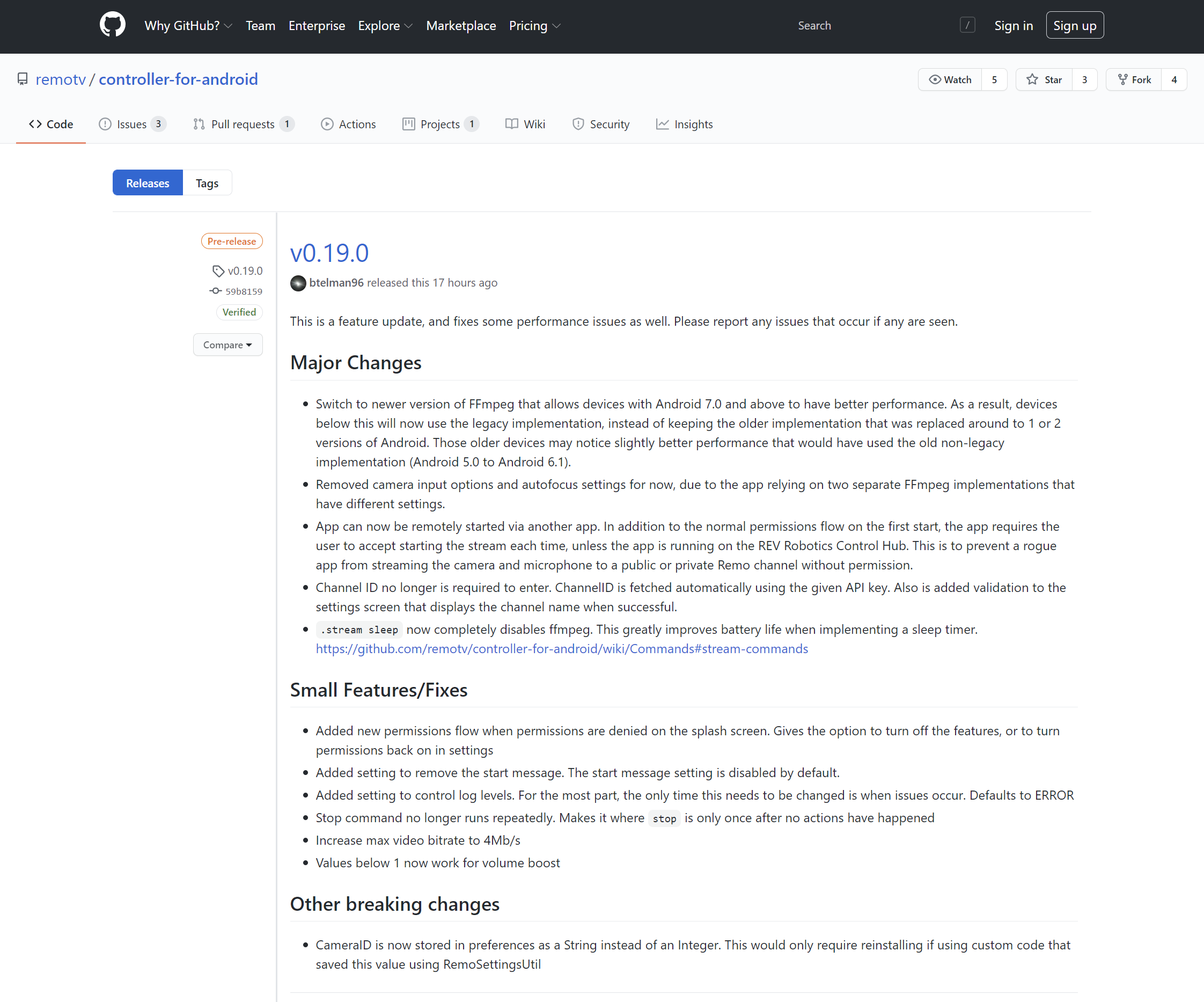
Task: Open the Security tab
Action: (x=601, y=124)
